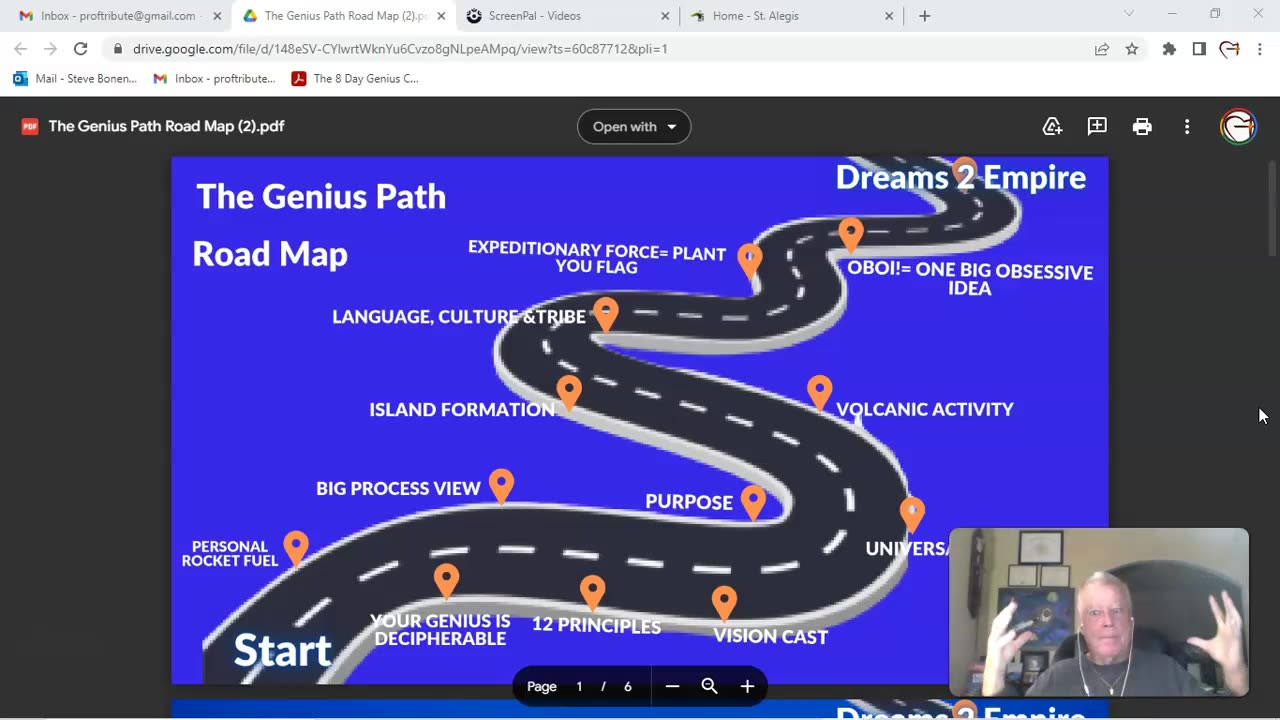Close the Genius Path Road Map tab
The image size is (1280, 720).
pos(441,16)
